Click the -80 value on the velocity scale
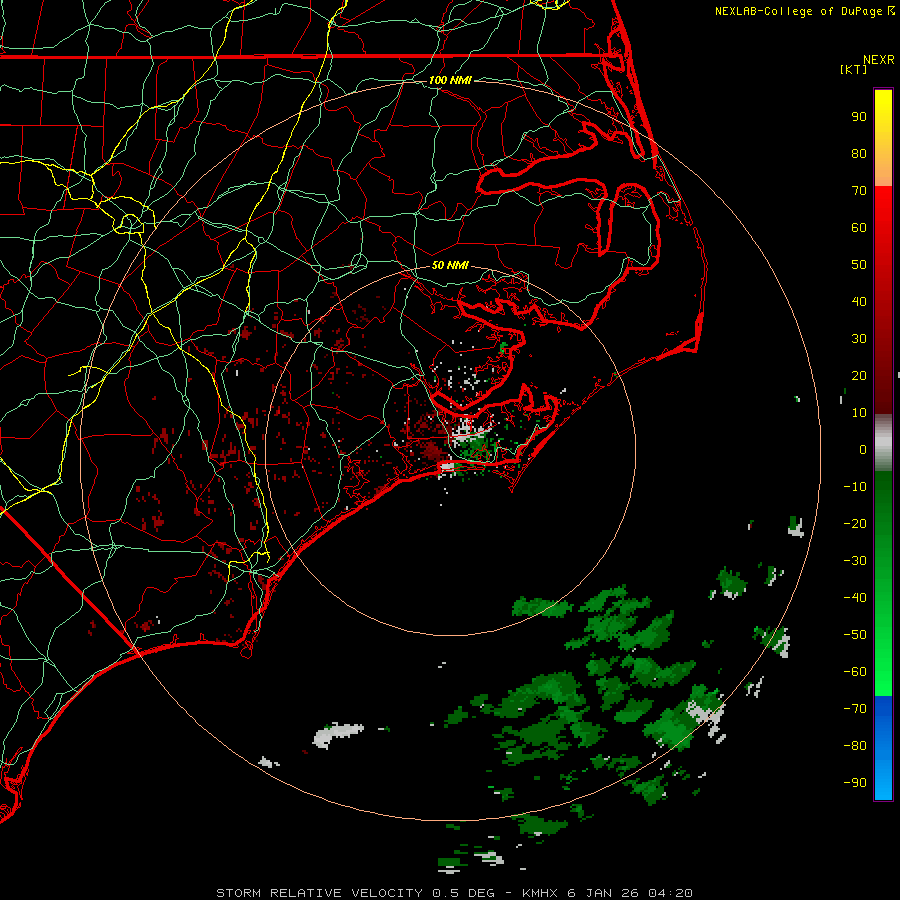 point(855,746)
